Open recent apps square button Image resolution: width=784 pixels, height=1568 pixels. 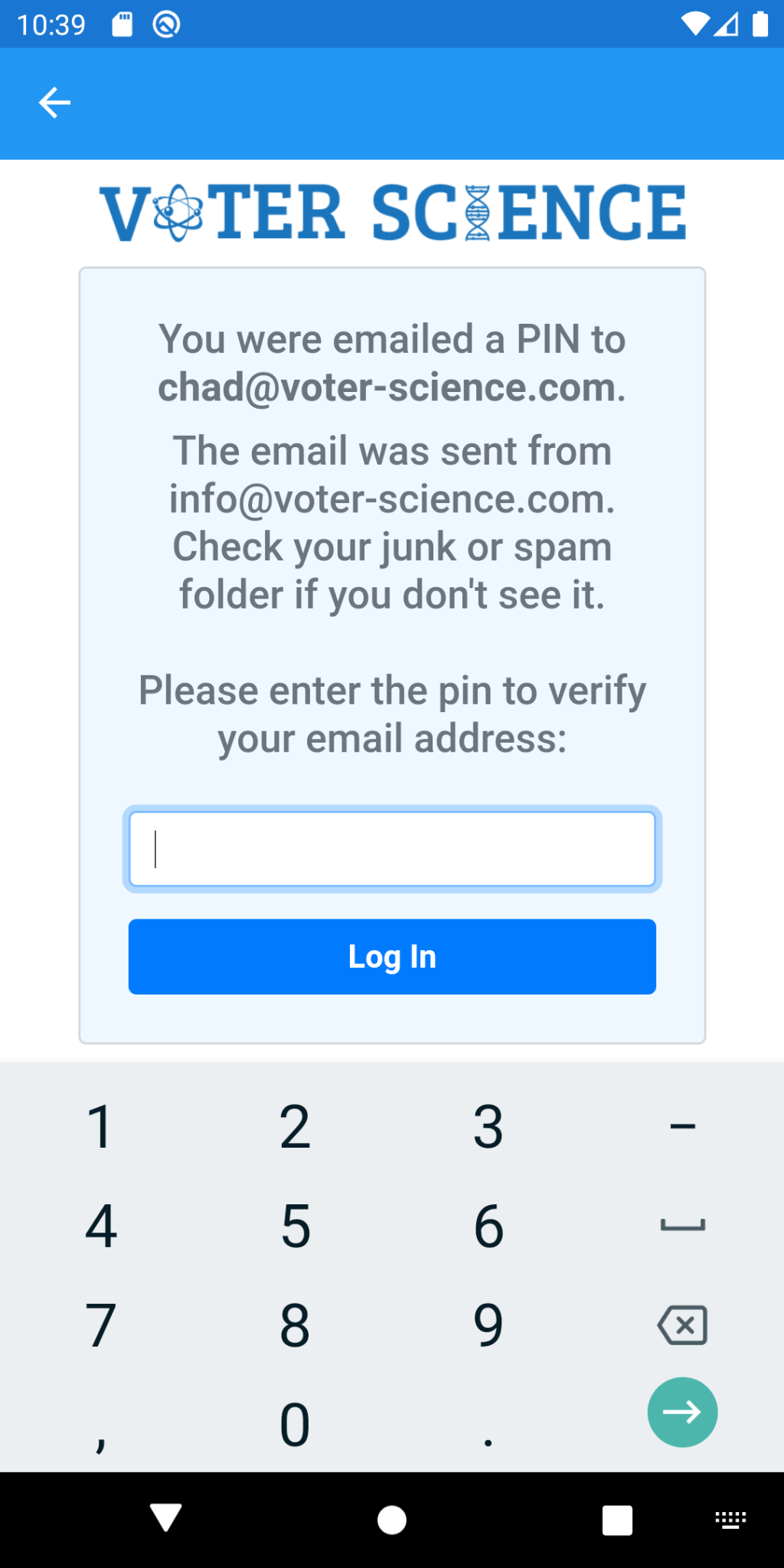click(617, 1520)
